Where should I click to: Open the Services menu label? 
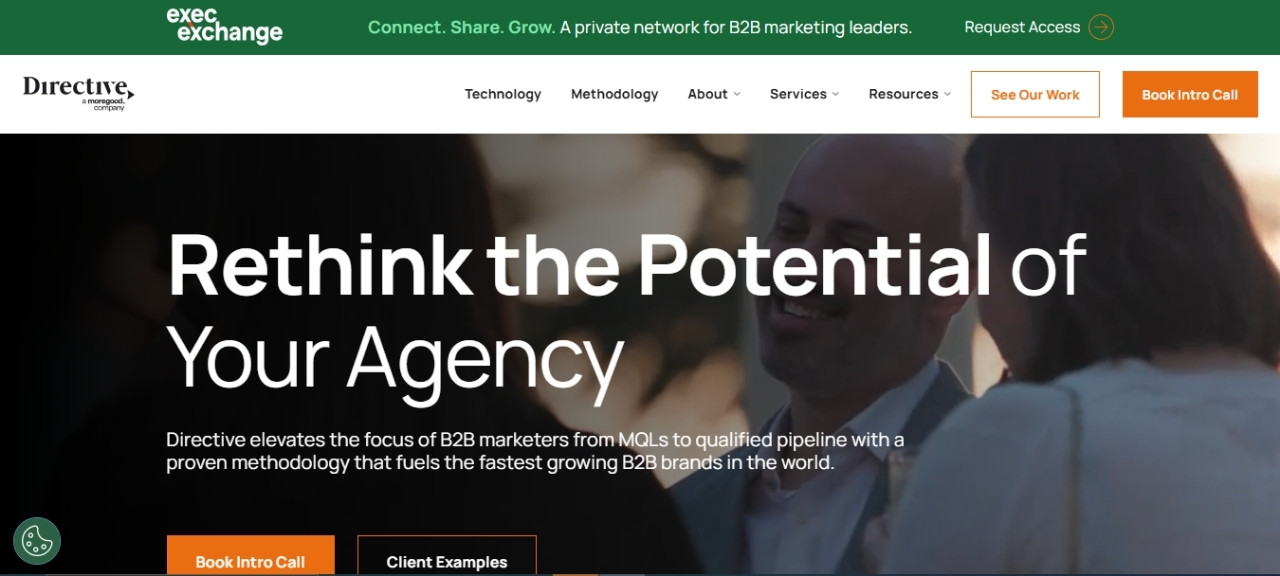coord(798,94)
